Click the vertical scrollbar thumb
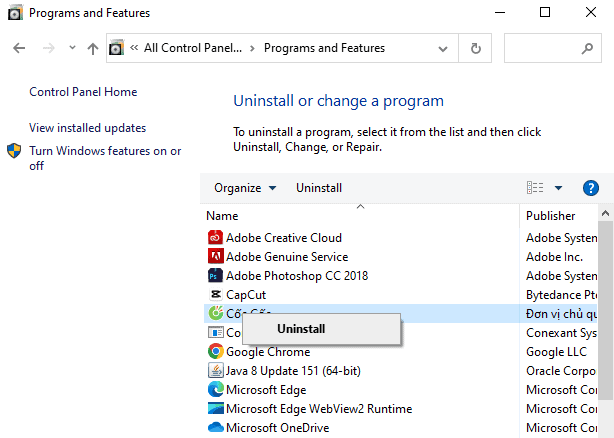 (605, 310)
